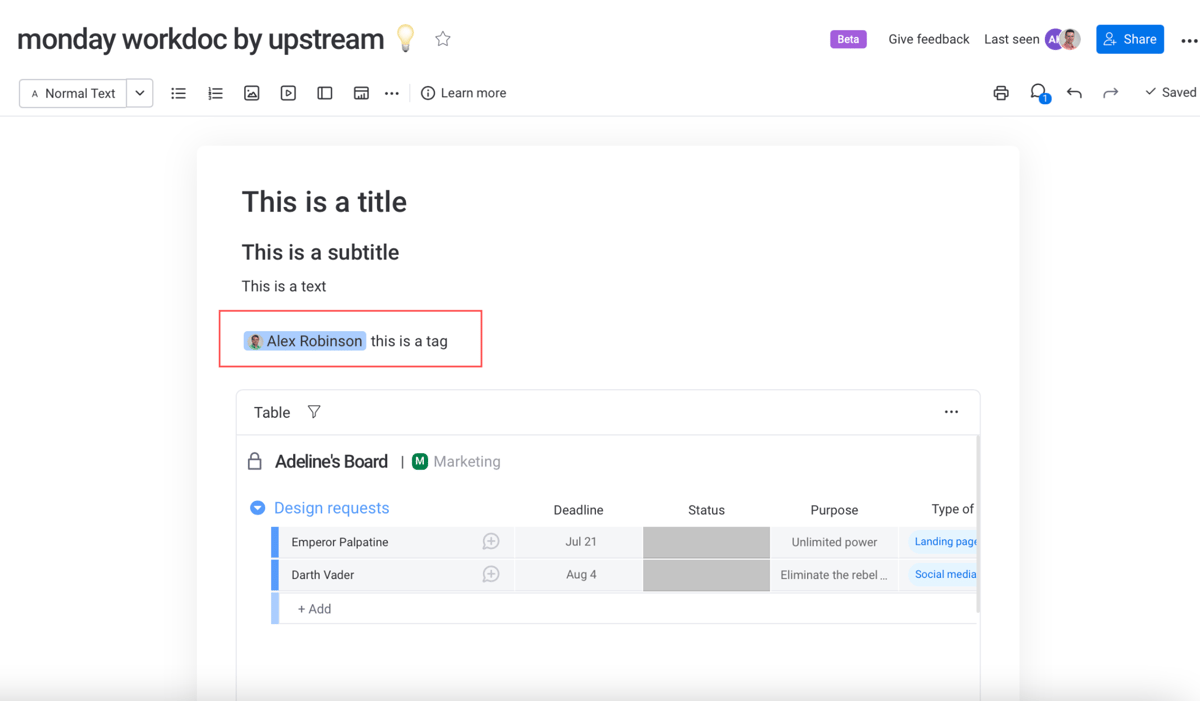Expand the toolbar overflow menu
This screenshot has height=701, width=1200.
(x=391, y=93)
